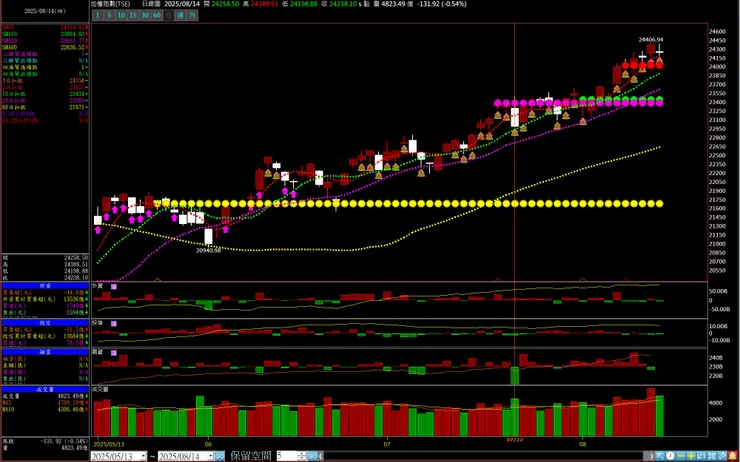Click the yellow minus zoom-out icon

click(680, 456)
